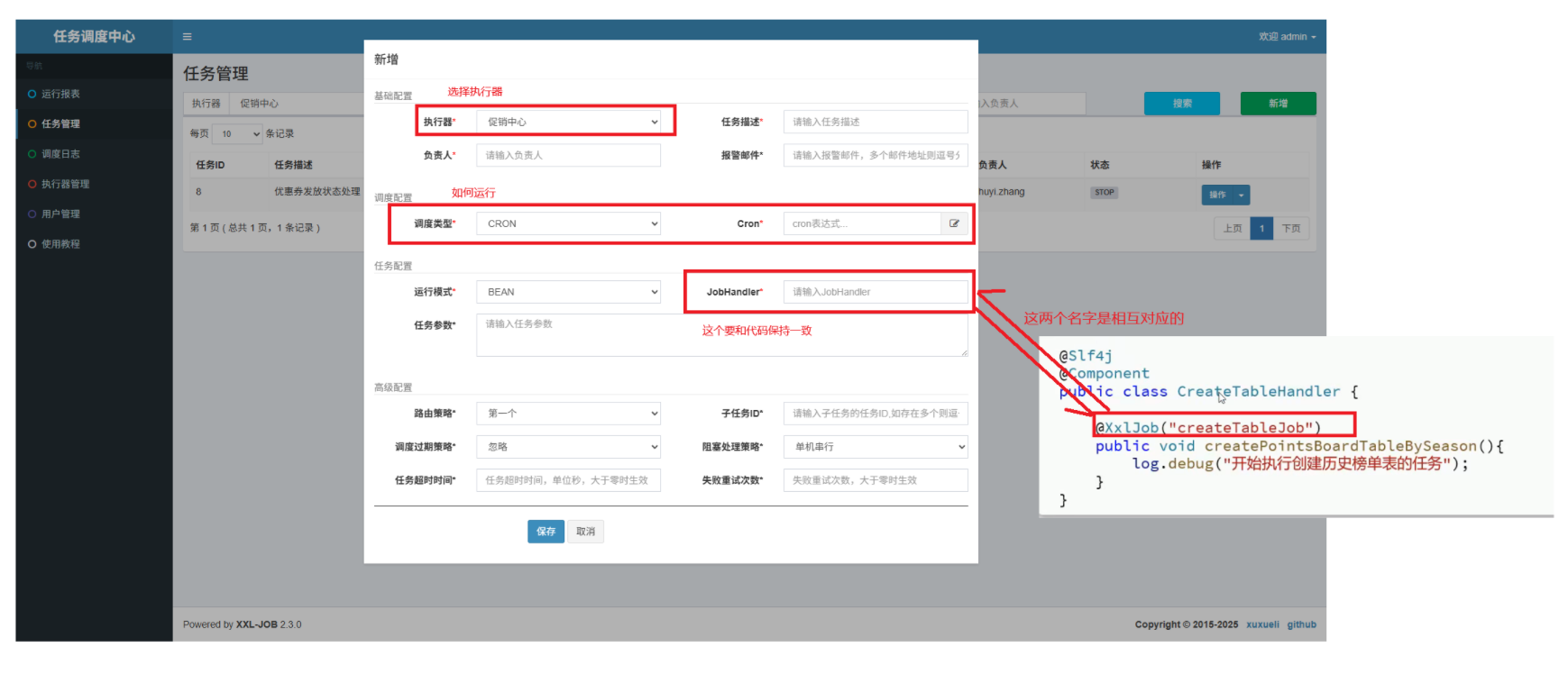The width and height of the screenshot is (1568, 674).
Task: Focus the JobHandler input field
Action: (x=876, y=292)
